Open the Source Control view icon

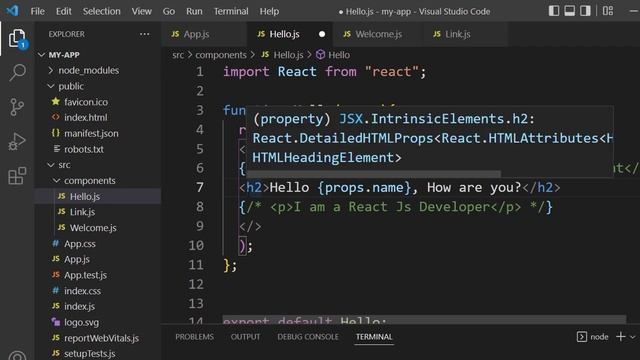[x=17, y=107]
